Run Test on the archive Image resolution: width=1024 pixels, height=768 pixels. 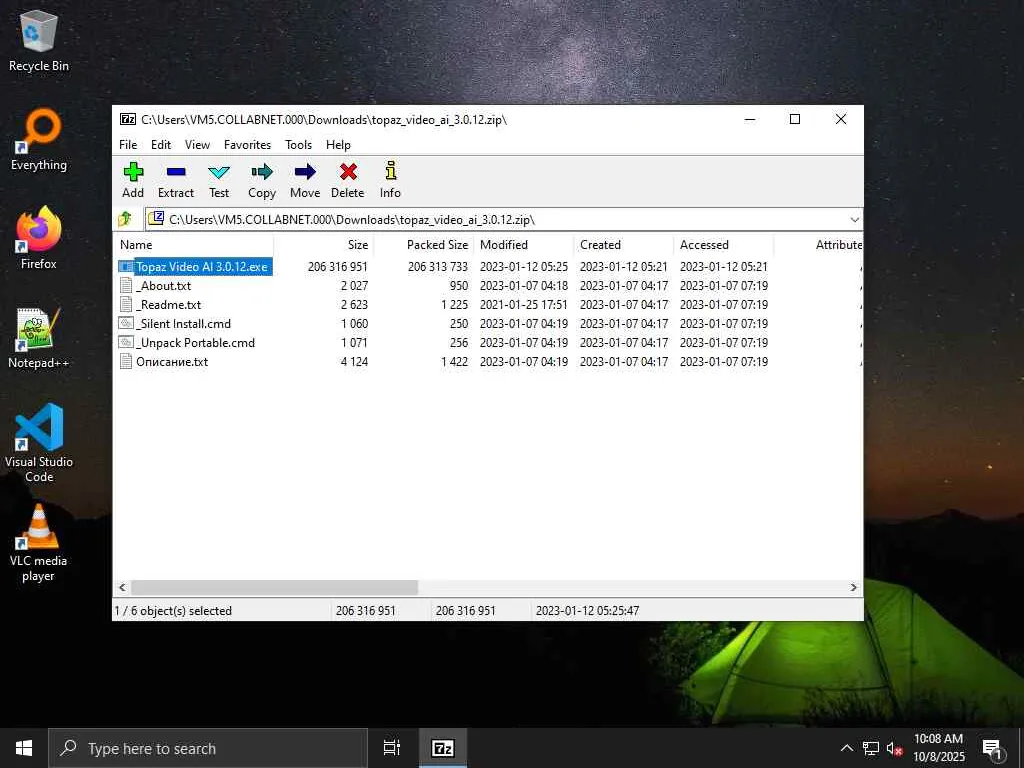(219, 172)
